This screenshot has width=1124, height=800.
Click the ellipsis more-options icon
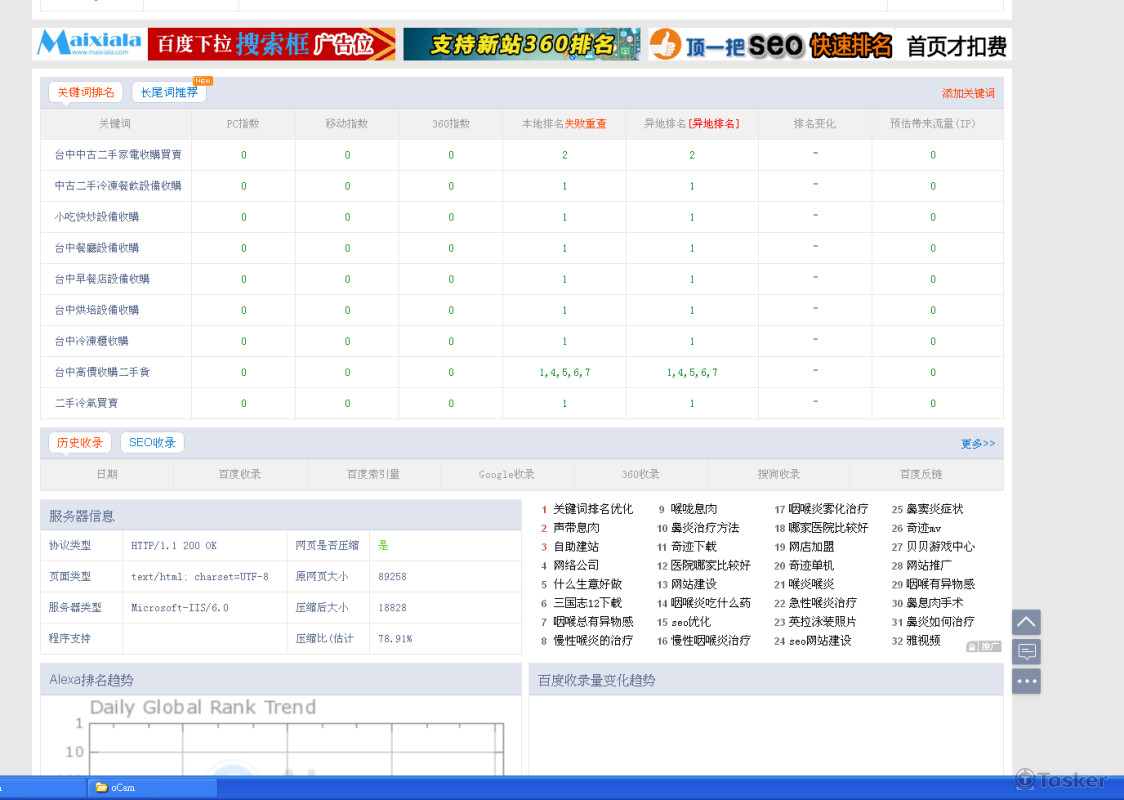[1026, 681]
